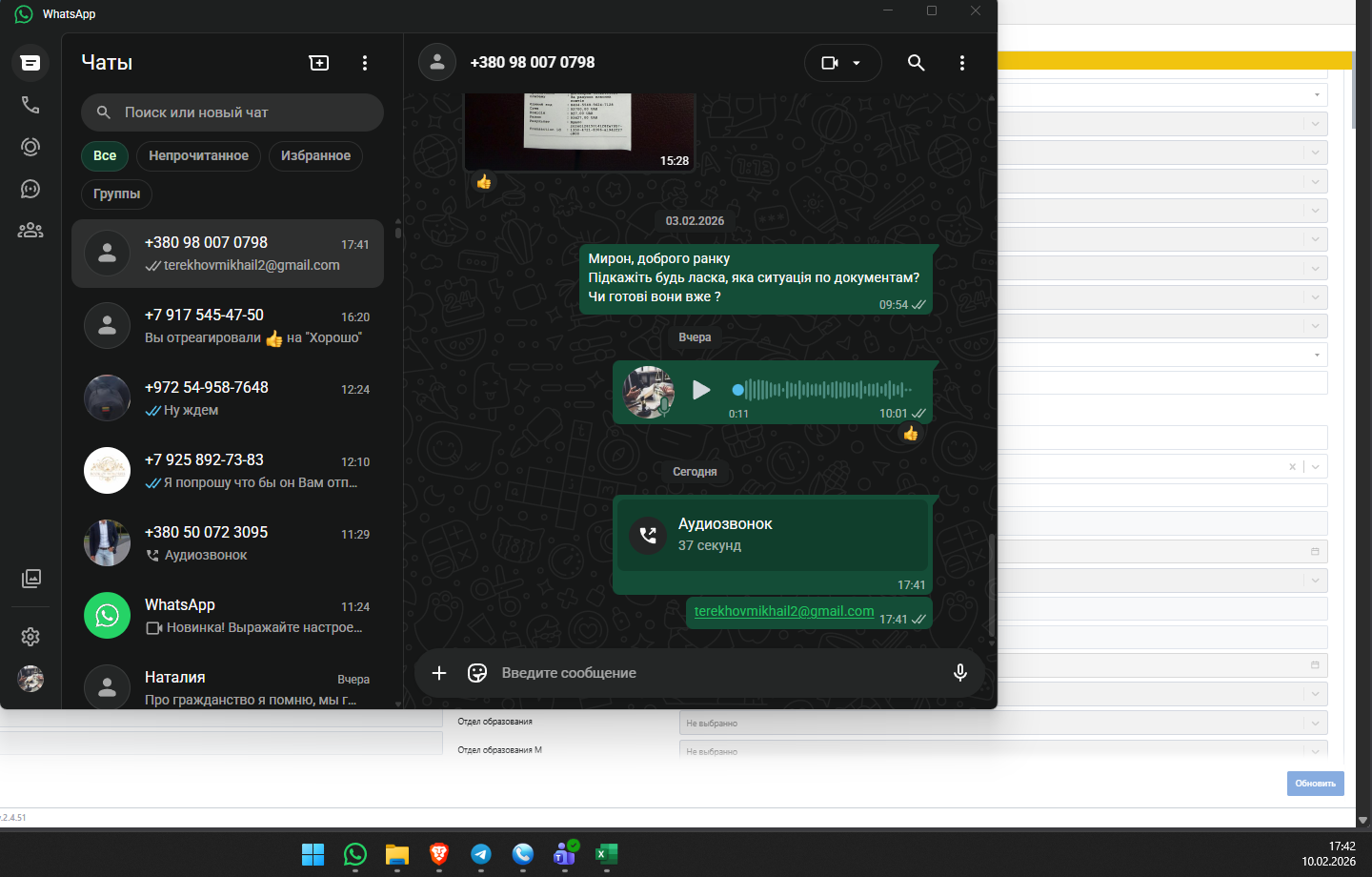This screenshot has width=1372, height=877.
Task: Play the voice message from 10:01
Action: (x=701, y=390)
